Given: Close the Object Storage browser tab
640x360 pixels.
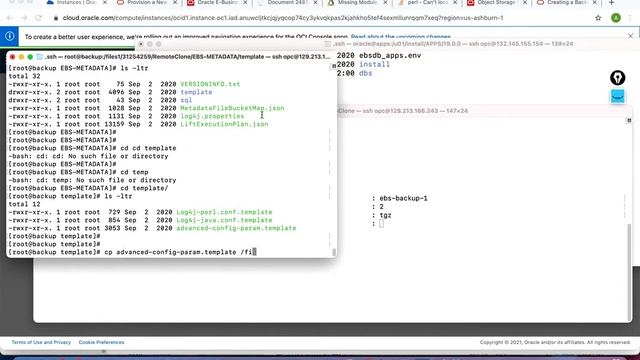Looking at the screenshot, I should (x=525, y=3).
